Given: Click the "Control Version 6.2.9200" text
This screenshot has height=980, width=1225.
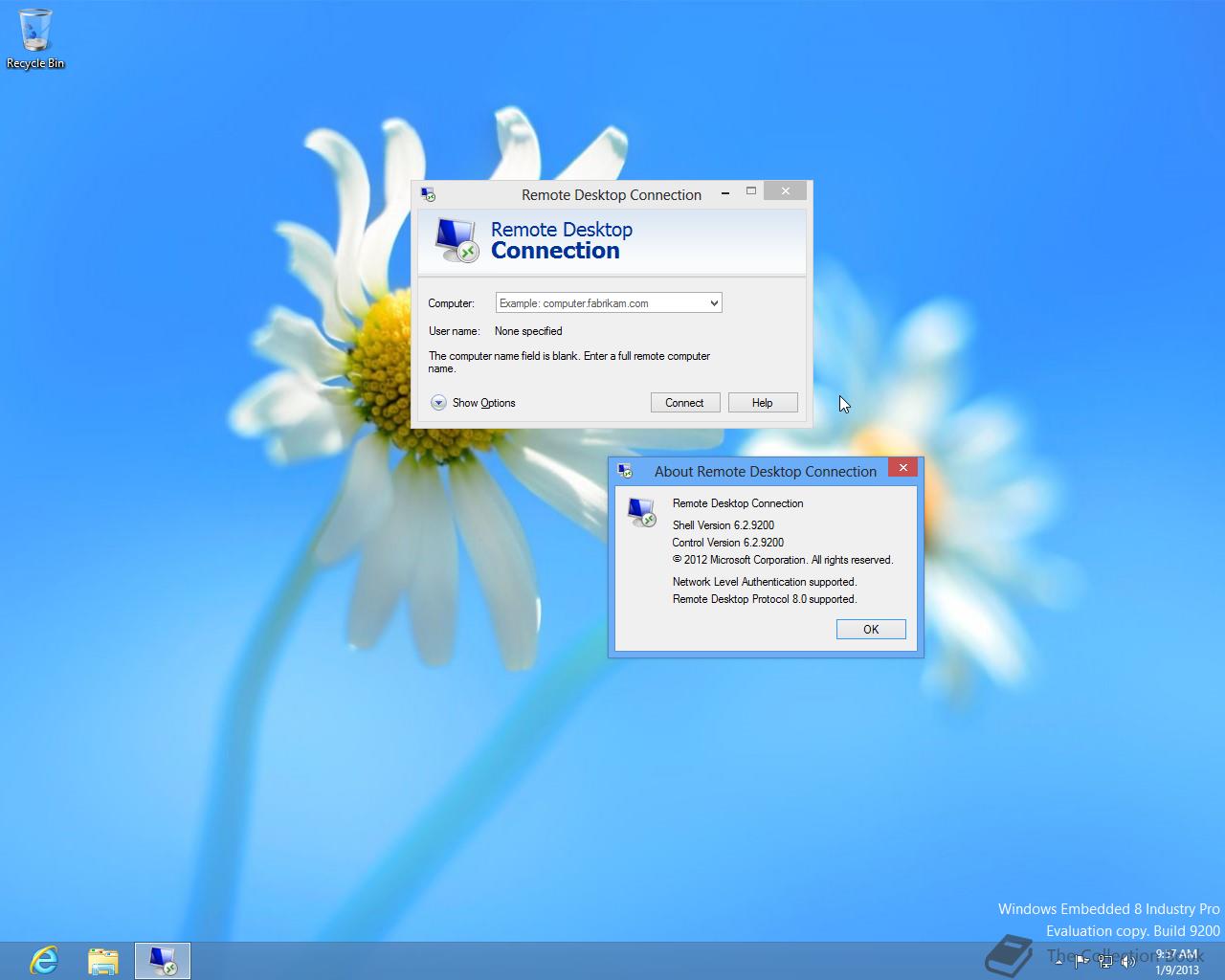Looking at the screenshot, I should point(727,543).
